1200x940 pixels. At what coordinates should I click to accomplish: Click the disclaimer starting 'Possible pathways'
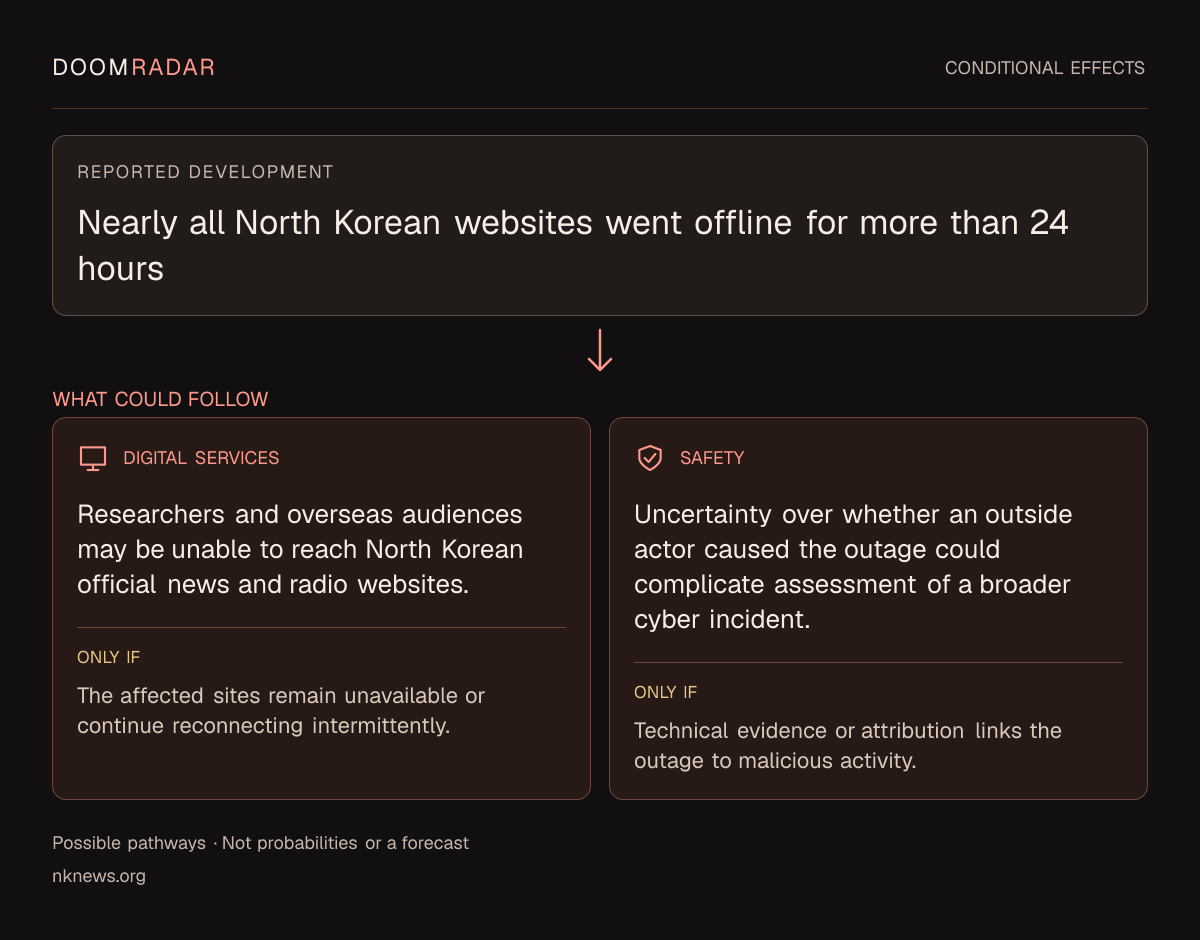[x=261, y=843]
